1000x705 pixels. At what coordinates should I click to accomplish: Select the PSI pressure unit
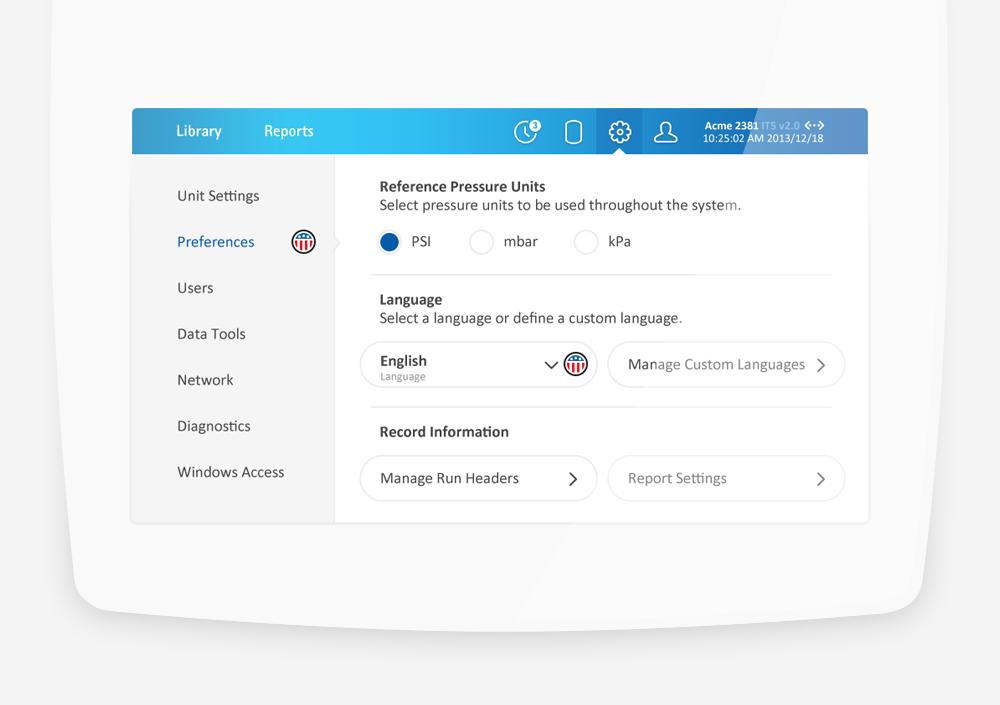(389, 242)
